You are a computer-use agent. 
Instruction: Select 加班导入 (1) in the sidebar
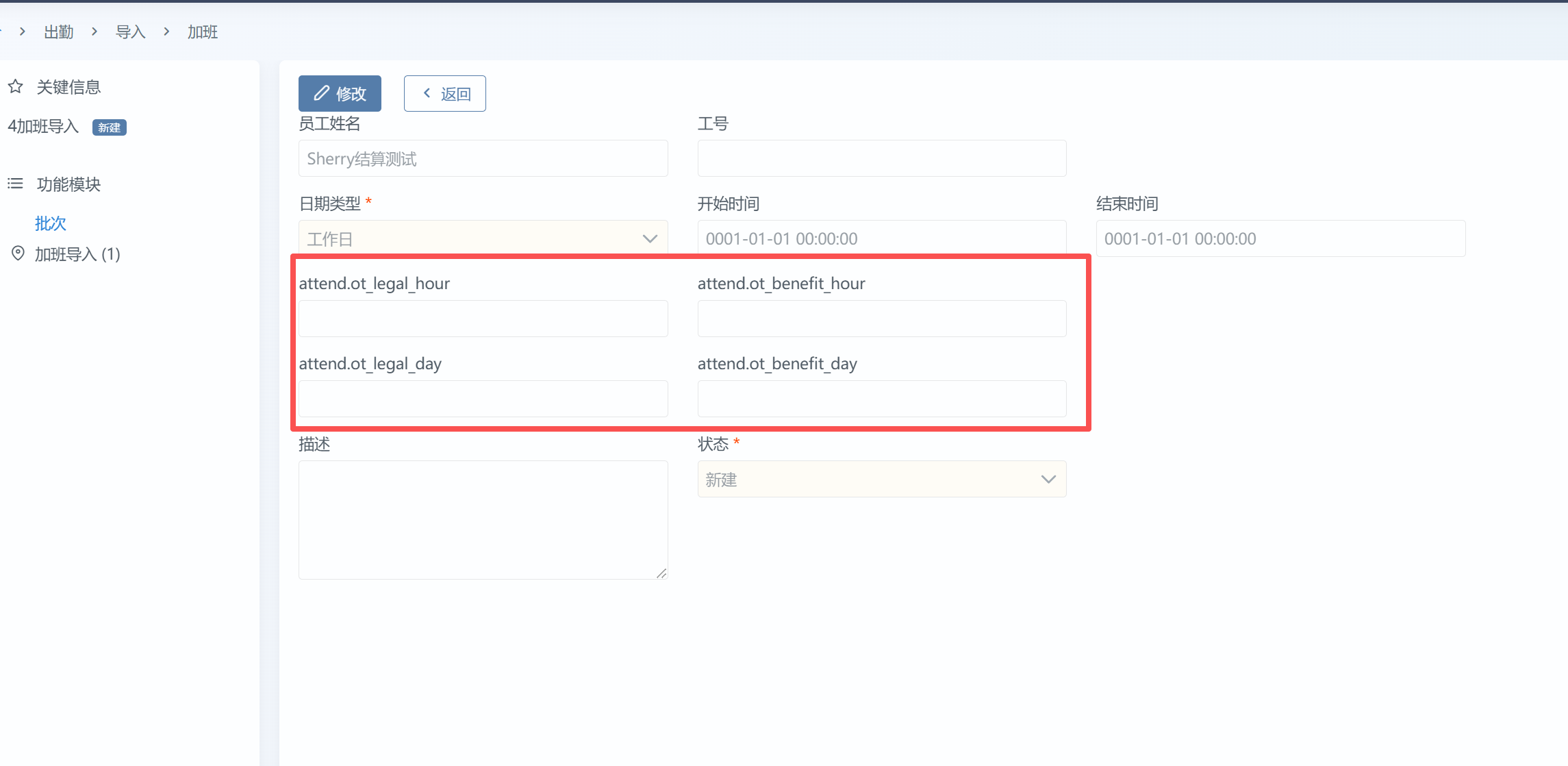pos(77,254)
